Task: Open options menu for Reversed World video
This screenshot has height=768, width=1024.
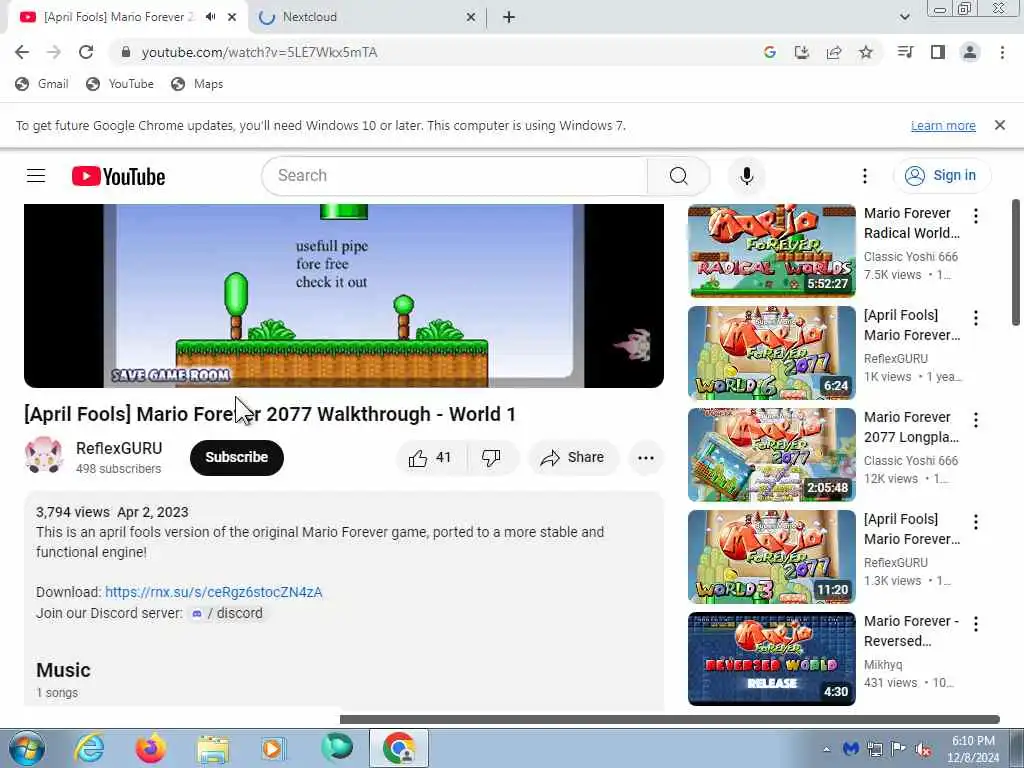Action: (x=976, y=624)
